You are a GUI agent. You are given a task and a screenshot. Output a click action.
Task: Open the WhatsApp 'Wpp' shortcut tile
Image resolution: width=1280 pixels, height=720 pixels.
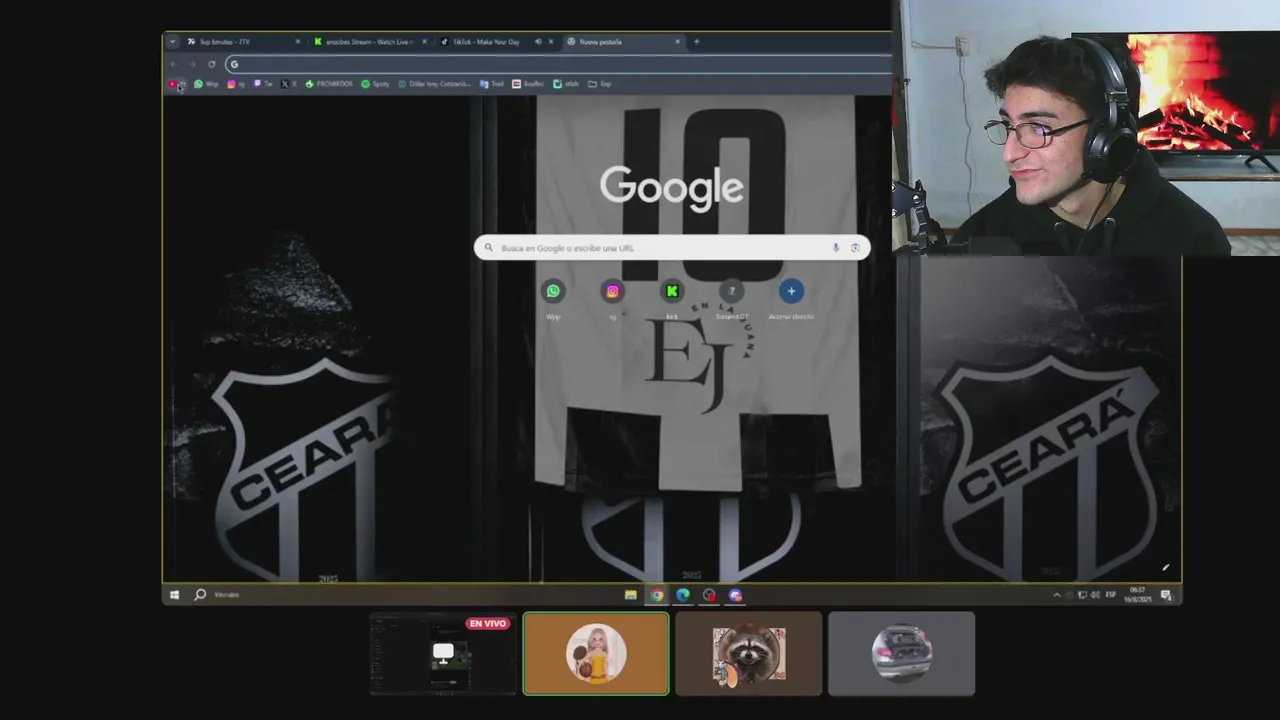click(553, 299)
